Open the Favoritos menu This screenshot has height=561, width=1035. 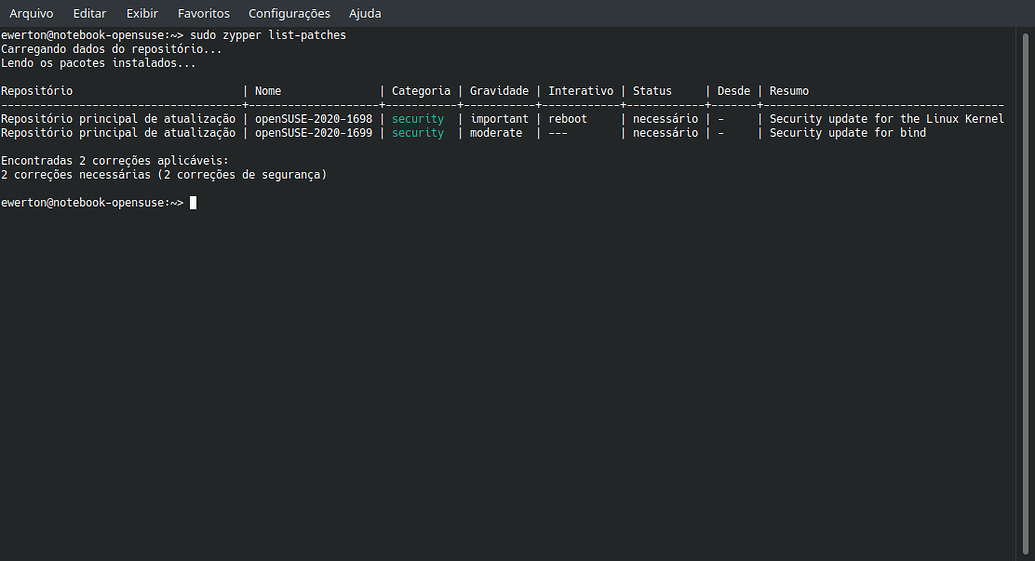point(203,13)
